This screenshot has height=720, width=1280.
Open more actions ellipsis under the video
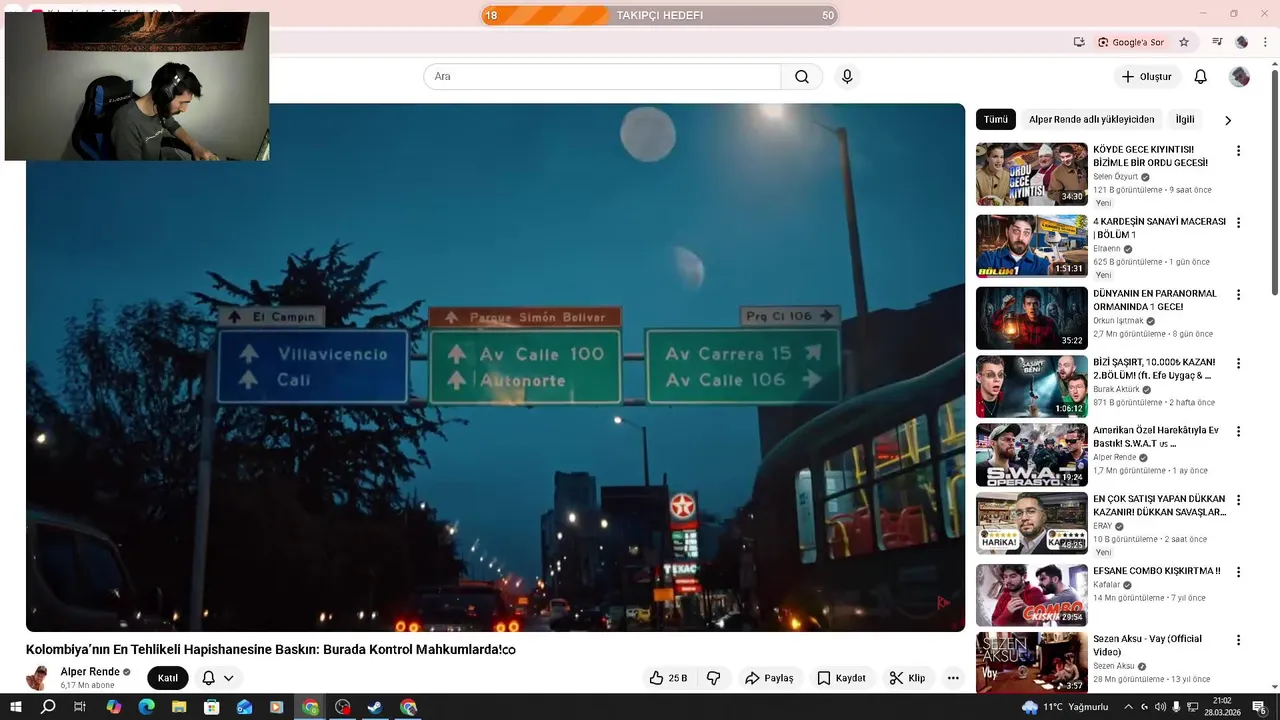[953, 678]
